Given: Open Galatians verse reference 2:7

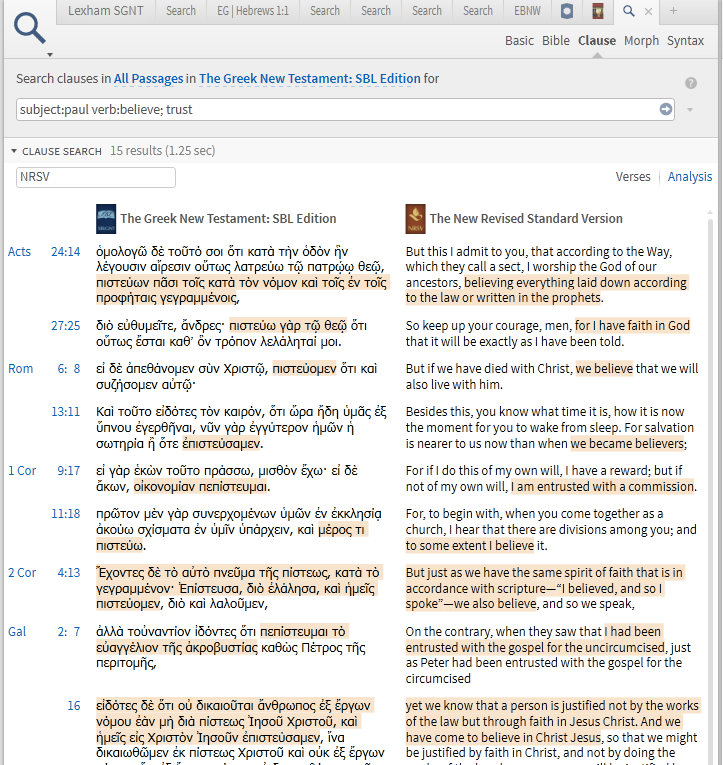Looking at the screenshot, I should 69,632.
